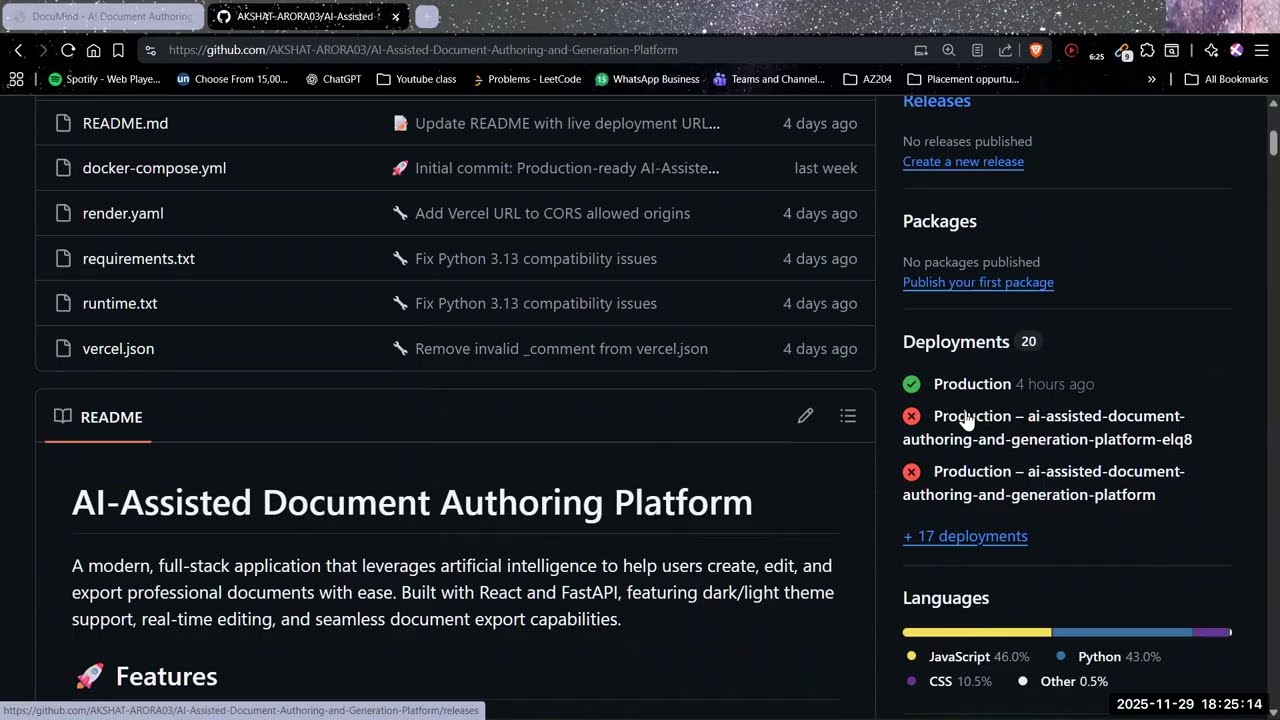Filter by JavaScript 46.0% language
Image resolution: width=1280 pixels, height=720 pixels.
(x=968, y=657)
